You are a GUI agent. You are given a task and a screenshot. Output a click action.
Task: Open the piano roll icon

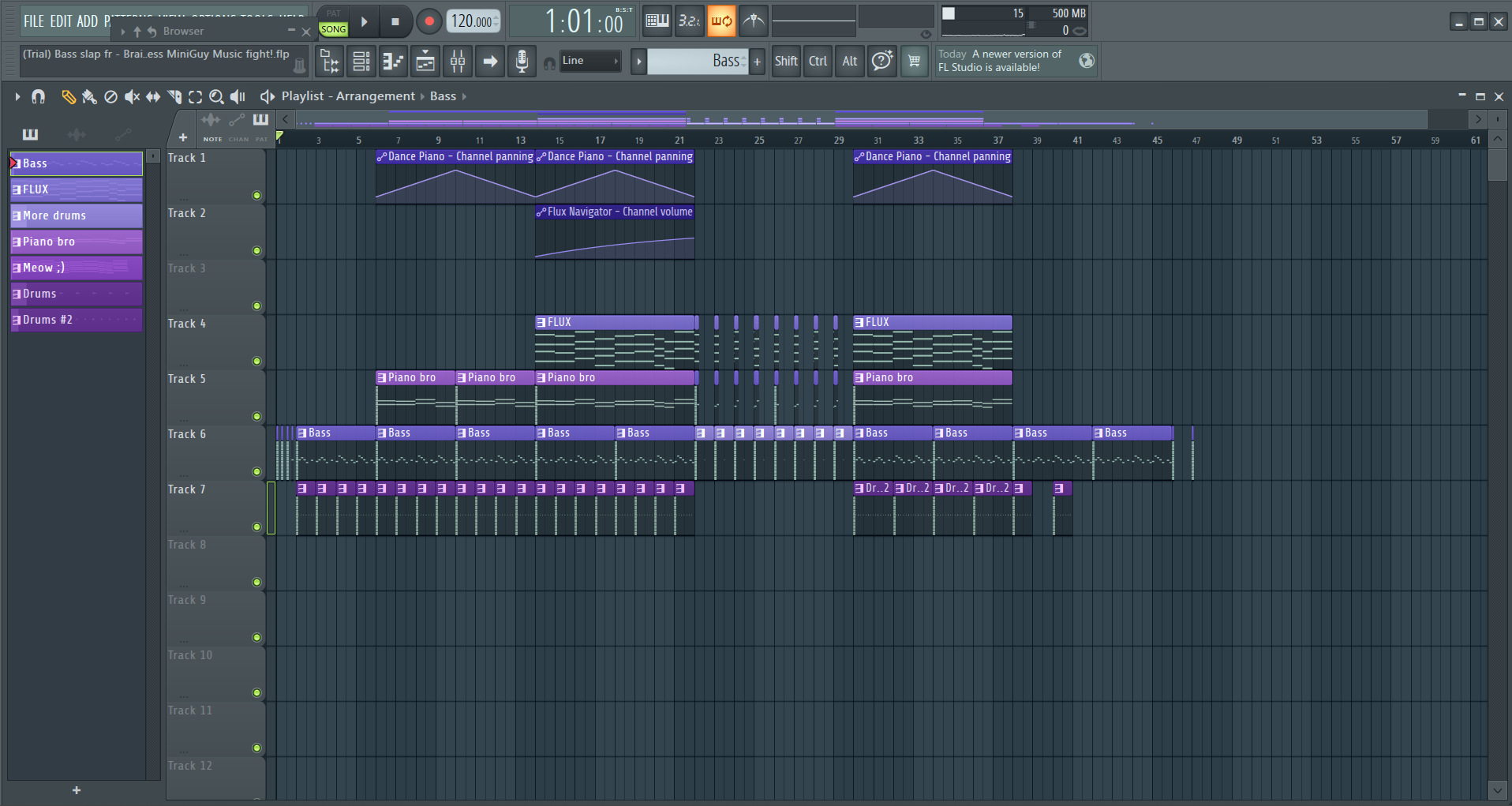coord(393,61)
